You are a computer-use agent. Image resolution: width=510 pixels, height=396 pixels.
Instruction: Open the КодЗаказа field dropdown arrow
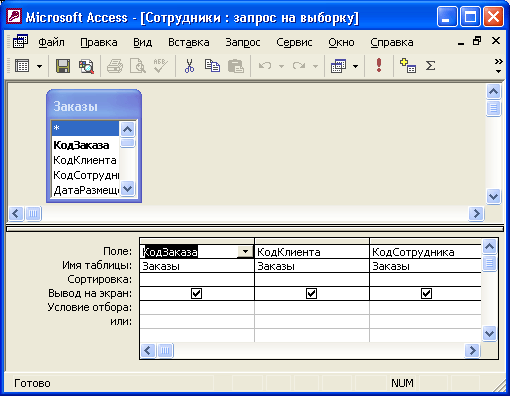click(x=245, y=252)
